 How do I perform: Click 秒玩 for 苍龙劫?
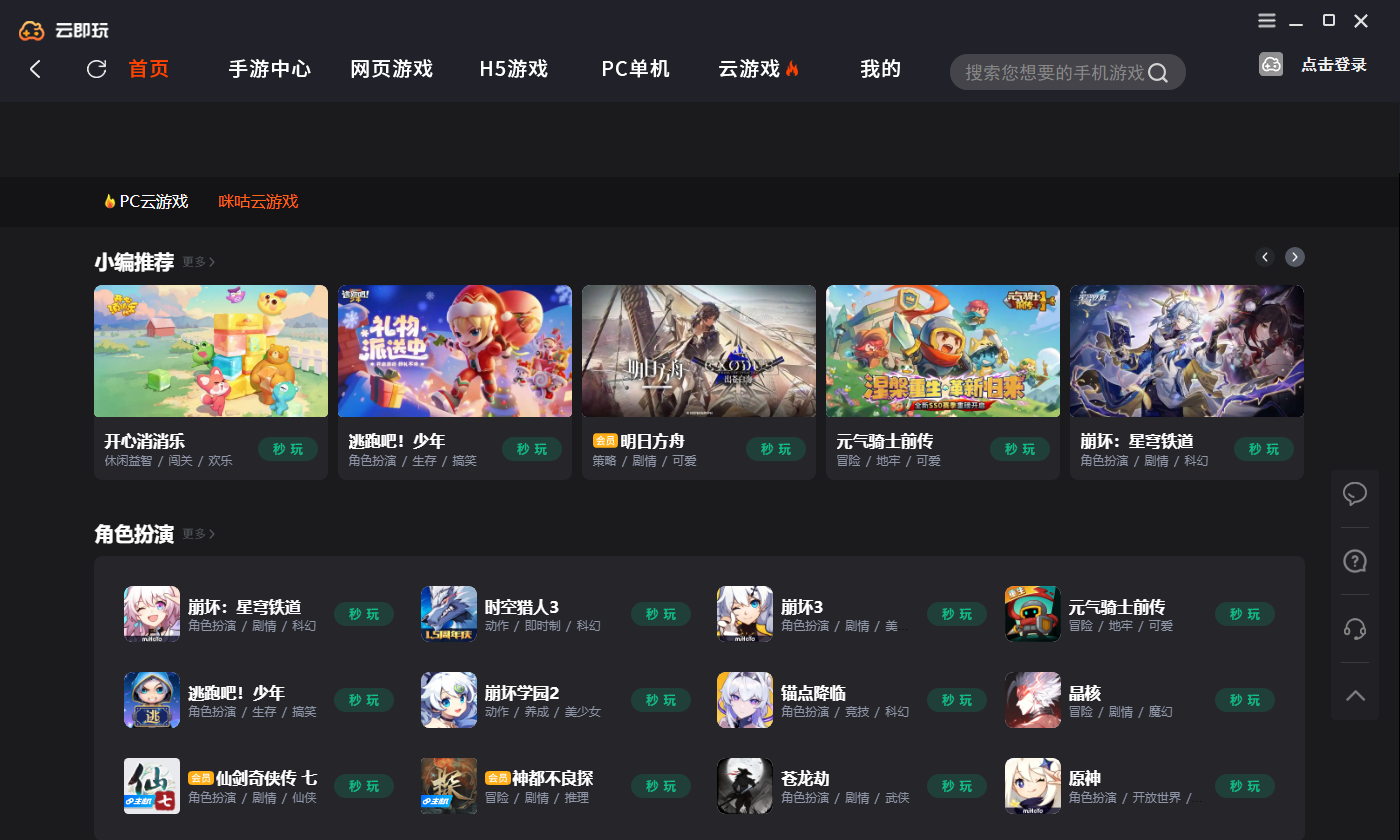click(957, 786)
